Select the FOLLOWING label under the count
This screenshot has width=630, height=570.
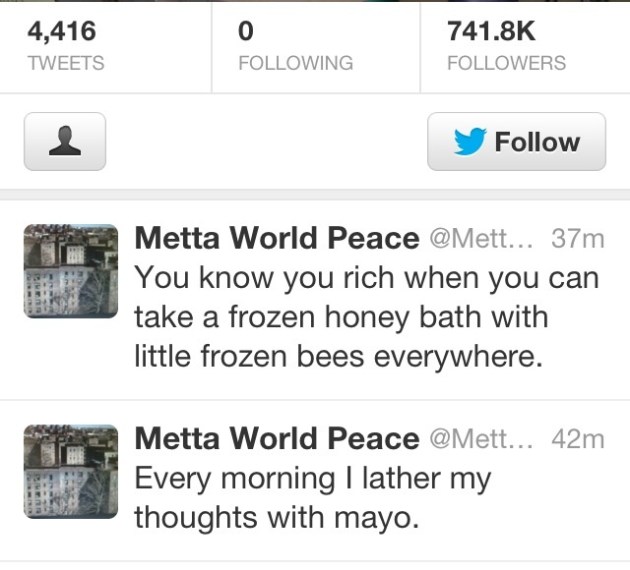tap(295, 63)
